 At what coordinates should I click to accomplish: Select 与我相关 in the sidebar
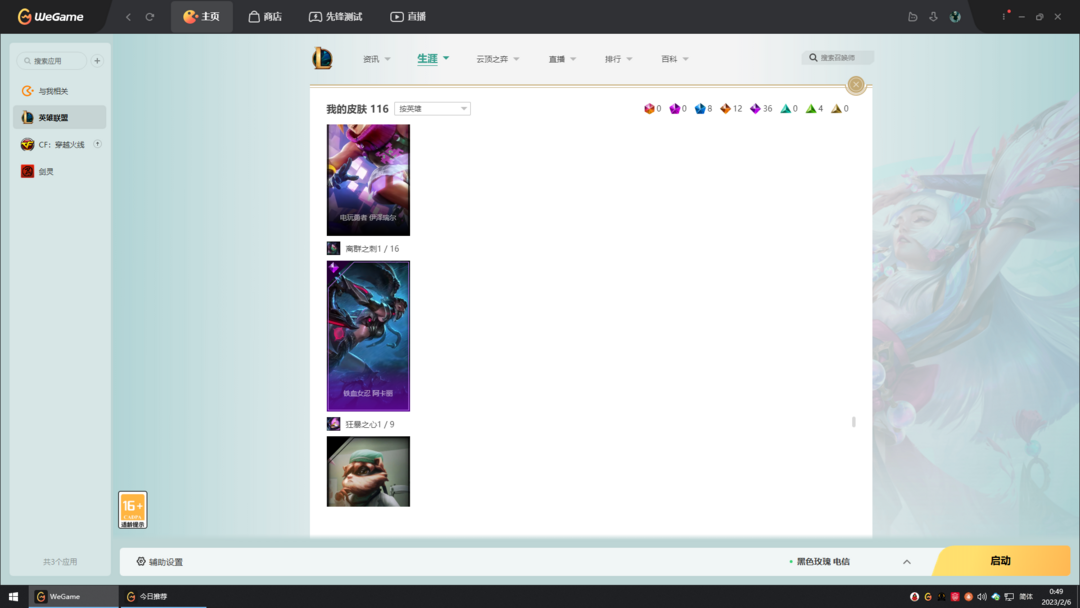click(x=60, y=91)
